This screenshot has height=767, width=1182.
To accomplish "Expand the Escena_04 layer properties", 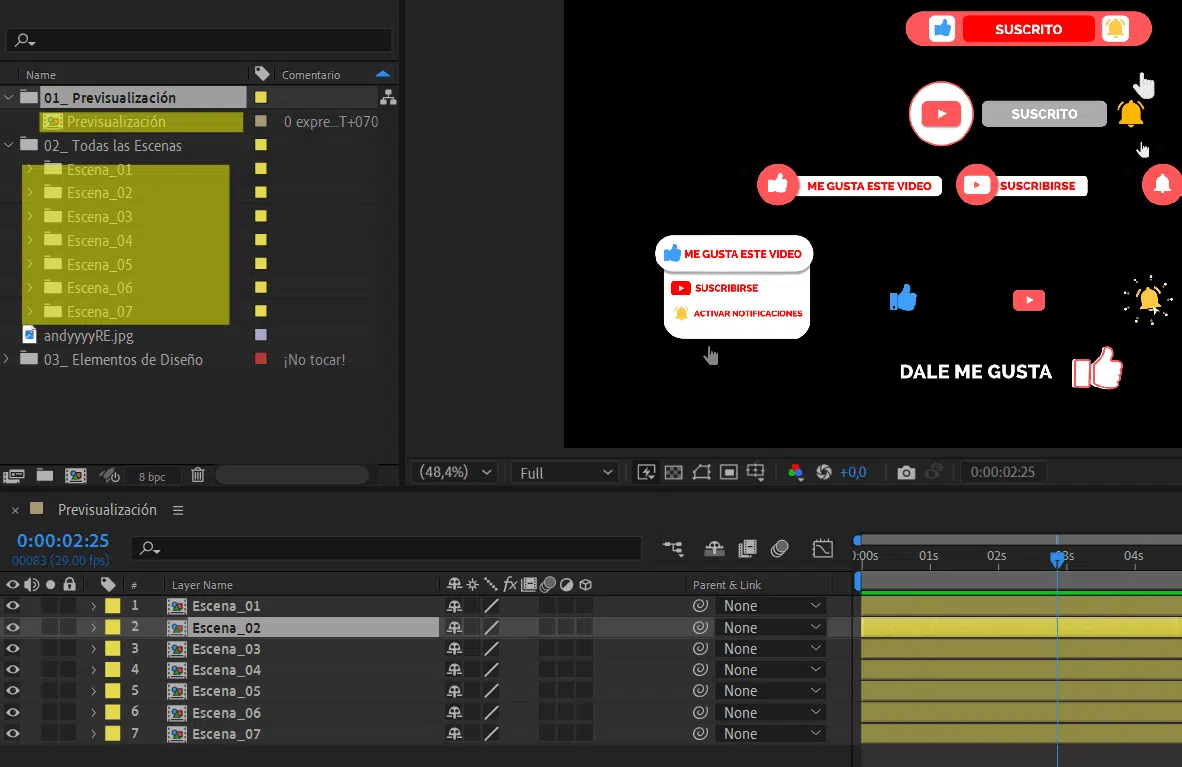I will click(x=93, y=670).
